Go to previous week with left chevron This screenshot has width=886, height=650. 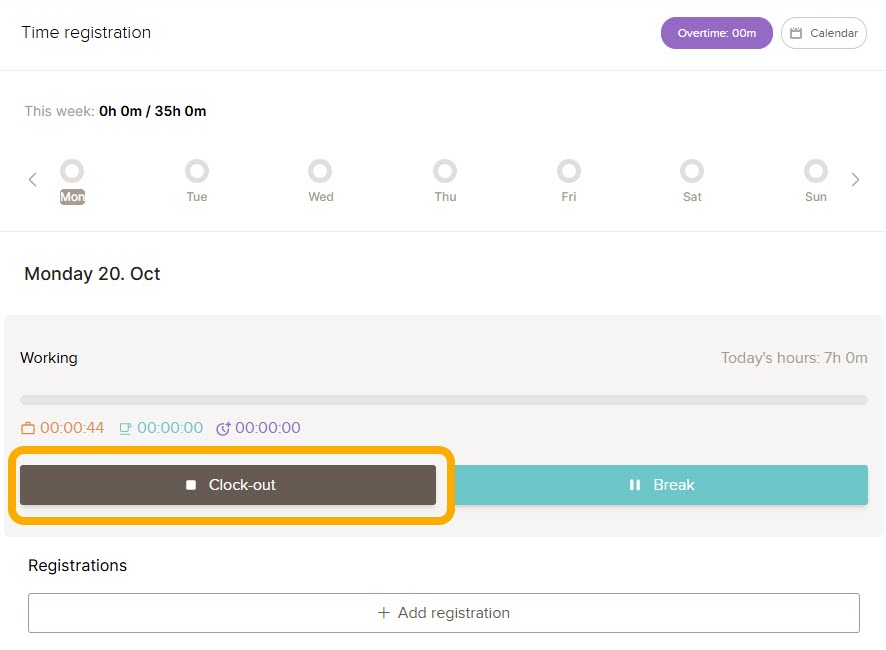click(x=32, y=180)
